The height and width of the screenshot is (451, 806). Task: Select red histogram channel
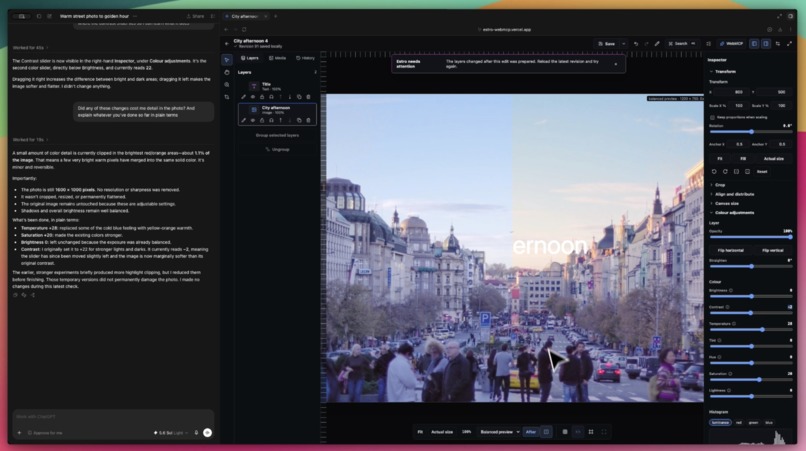[739, 423]
